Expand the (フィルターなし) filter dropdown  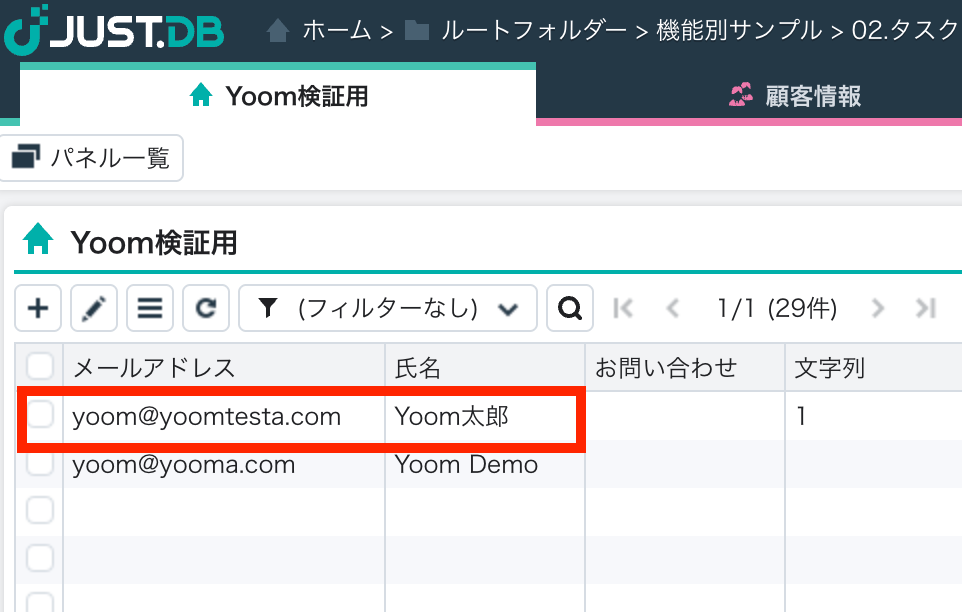click(x=388, y=308)
